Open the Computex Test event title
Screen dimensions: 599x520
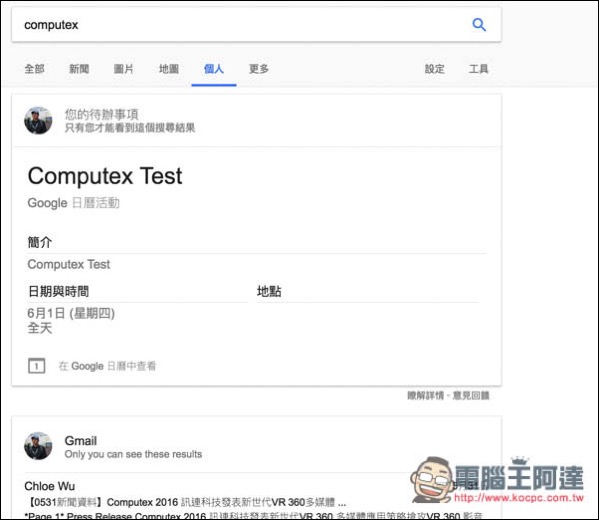click(x=105, y=176)
